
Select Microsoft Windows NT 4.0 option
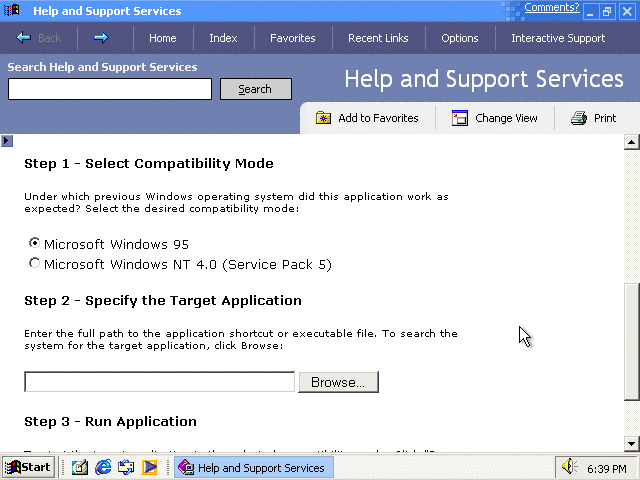pos(35,263)
